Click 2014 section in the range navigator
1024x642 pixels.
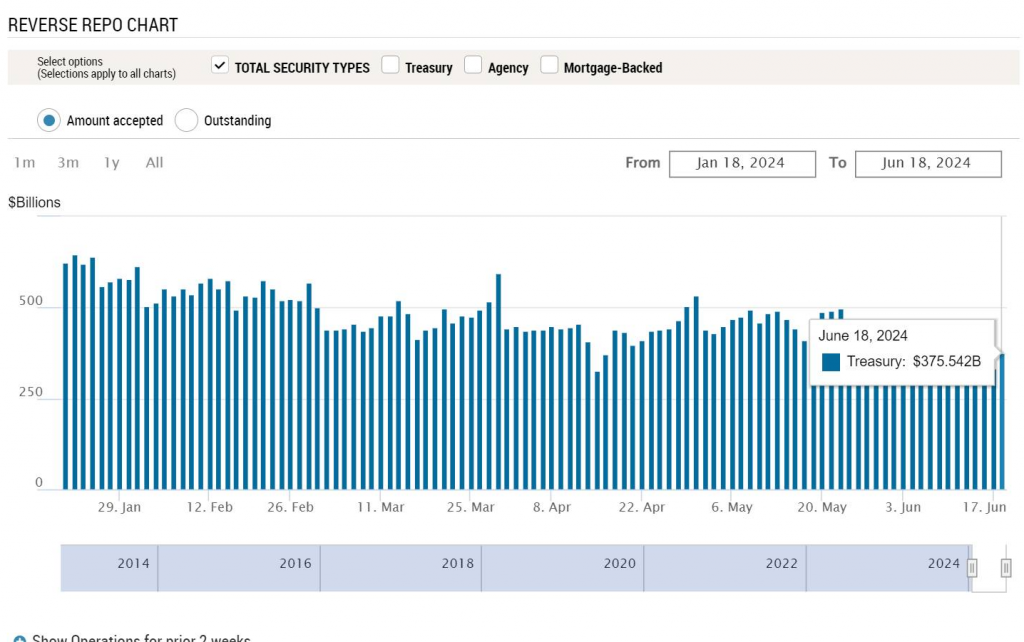tap(133, 564)
